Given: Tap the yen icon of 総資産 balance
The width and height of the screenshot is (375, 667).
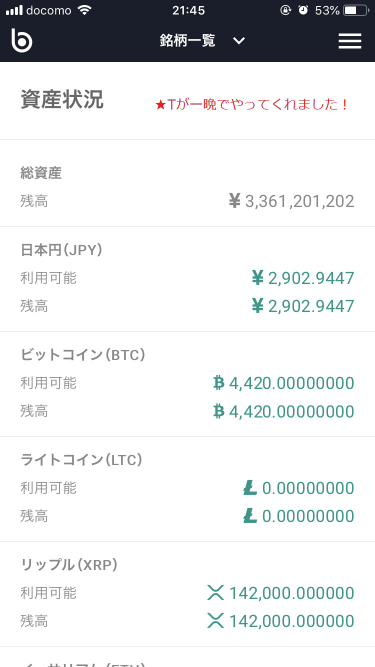Looking at the screenshot, I should [x=235, y=201].
